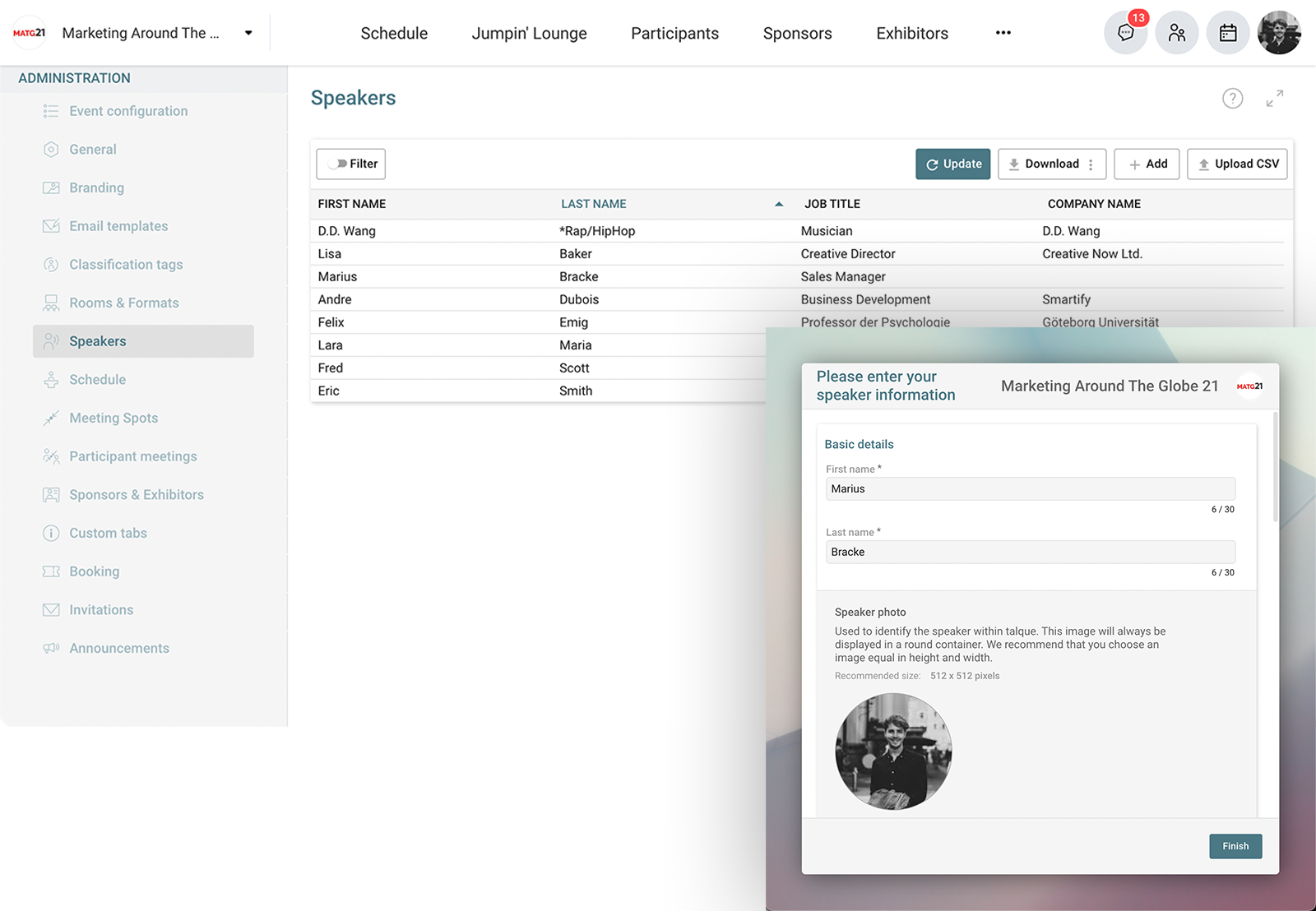Image resolution: width=1316 pixels, height=911 pixels.
Task: Open the calendar icon in top bar
Action: (x=1227, y=33)
